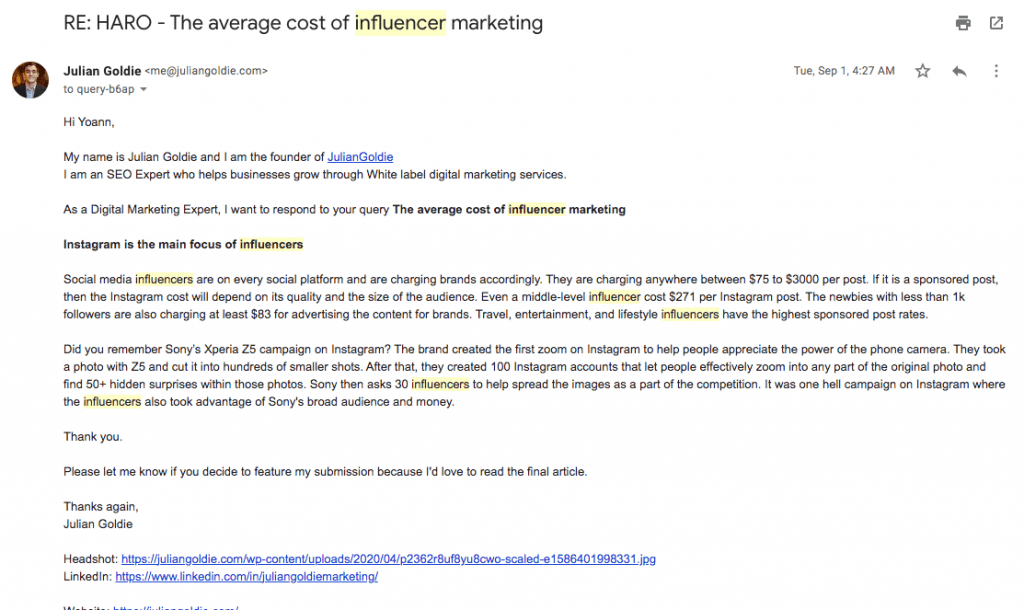Viewport: 1024px width, 610px height.
Task: Star this message from Julian Goldie
Action: tap(922, 71)
